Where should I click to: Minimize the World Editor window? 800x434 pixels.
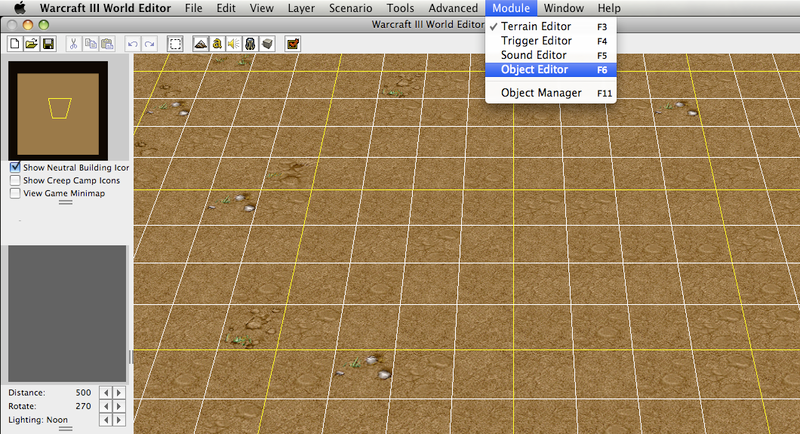(28, 24)
